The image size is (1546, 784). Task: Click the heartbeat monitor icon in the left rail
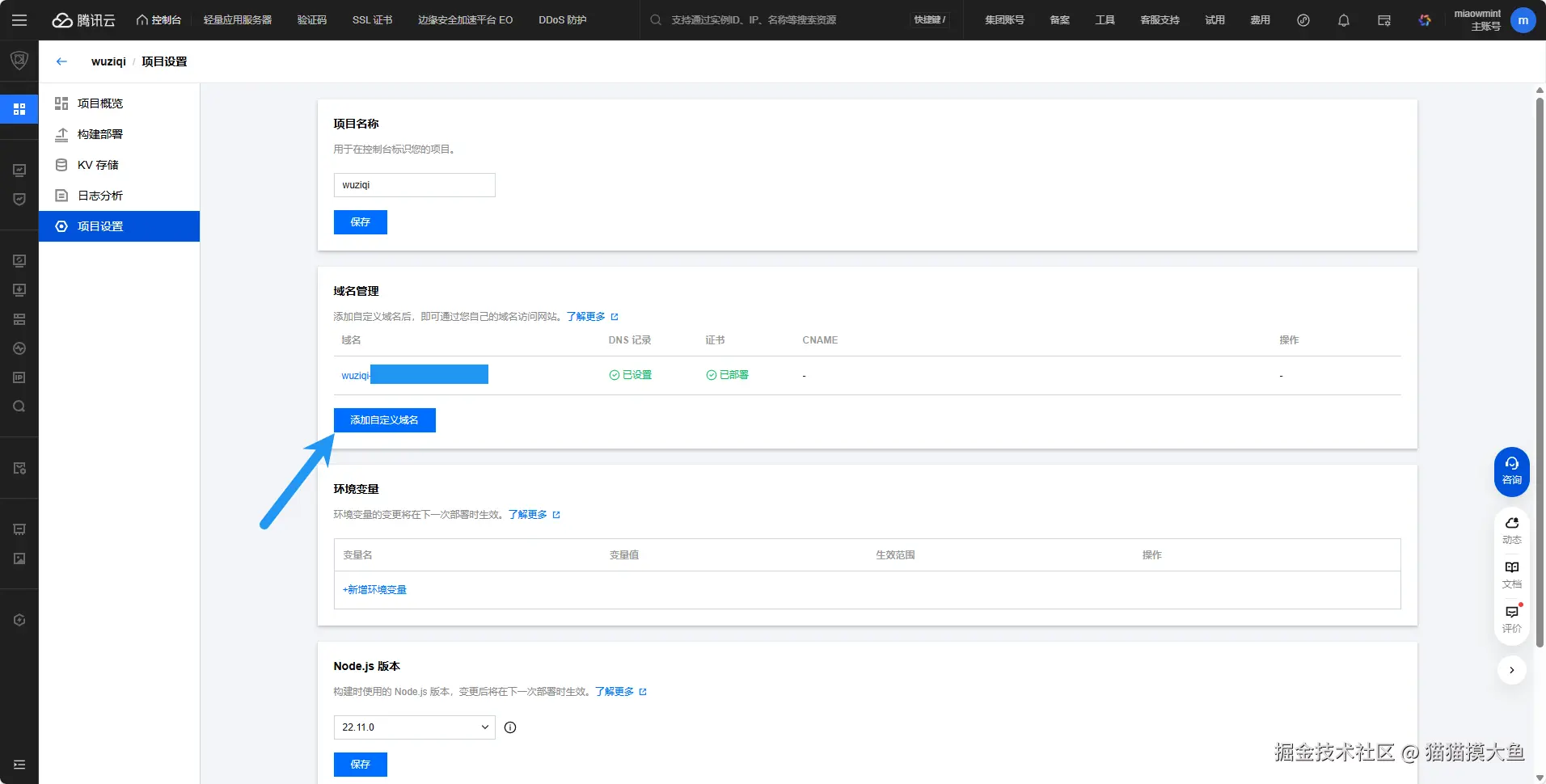19,348
